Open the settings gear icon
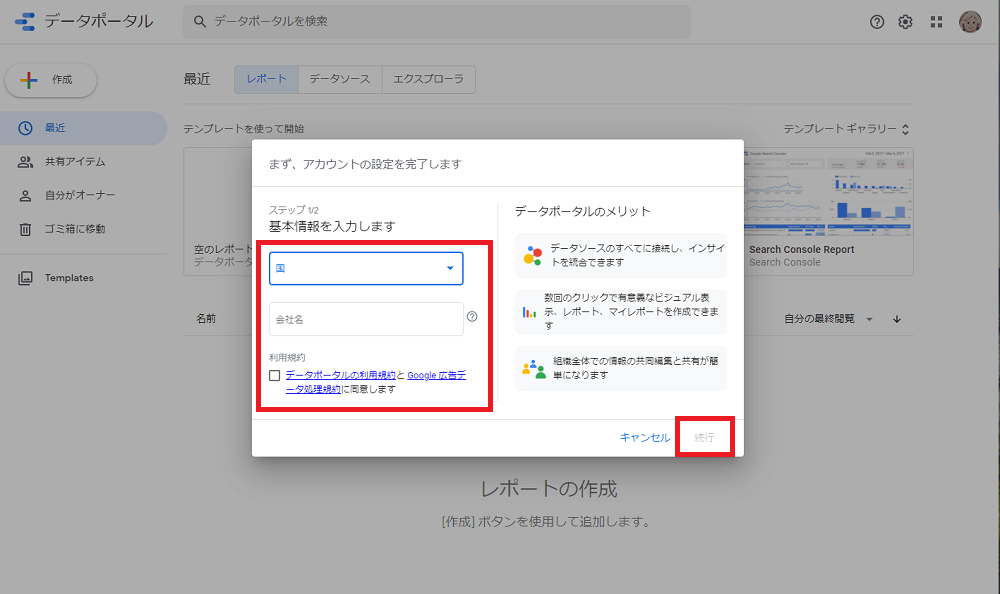Viewport: 1000px width, 594px height. coord(905,20)
